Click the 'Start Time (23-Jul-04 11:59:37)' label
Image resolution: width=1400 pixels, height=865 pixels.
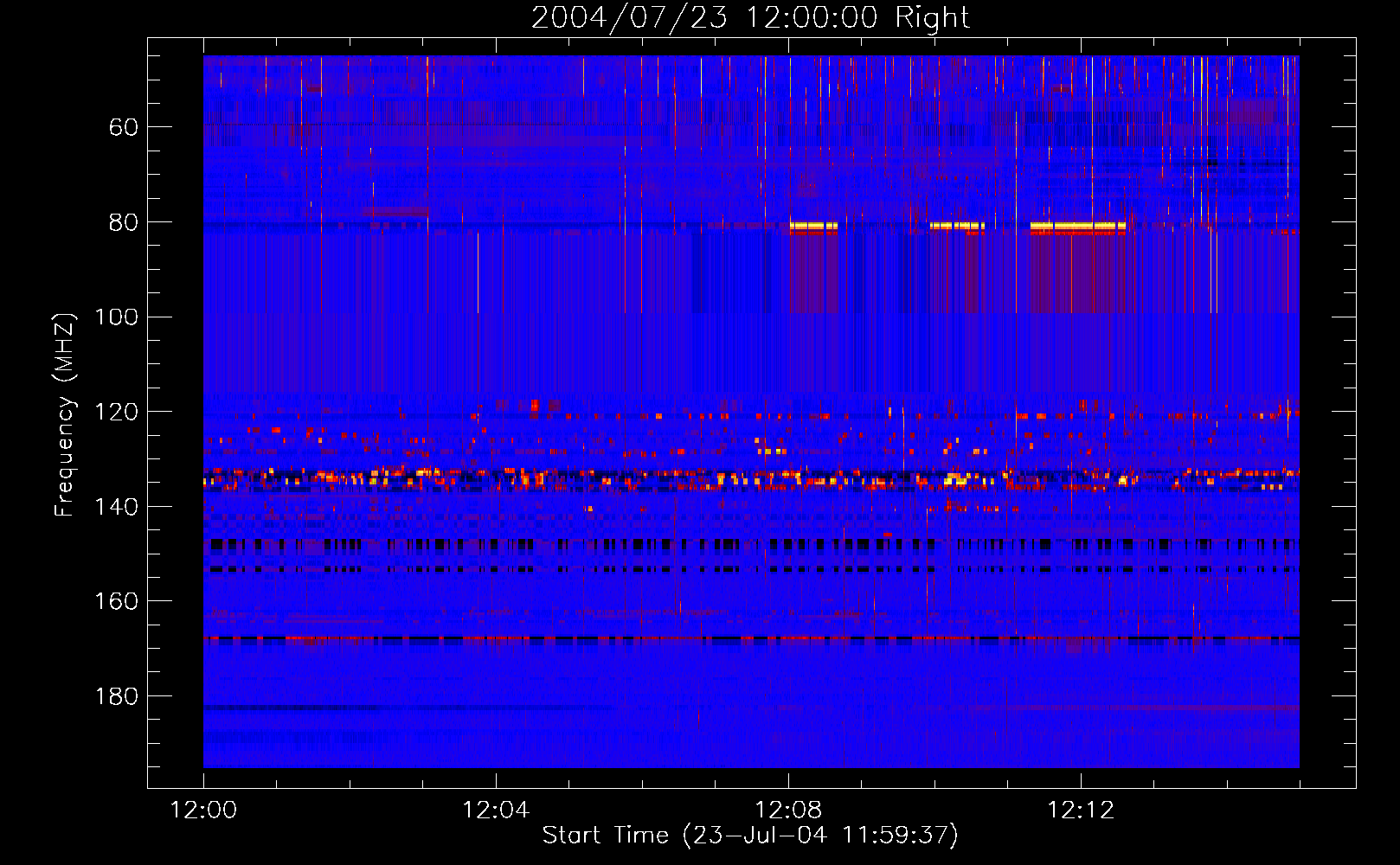[750, 836]
